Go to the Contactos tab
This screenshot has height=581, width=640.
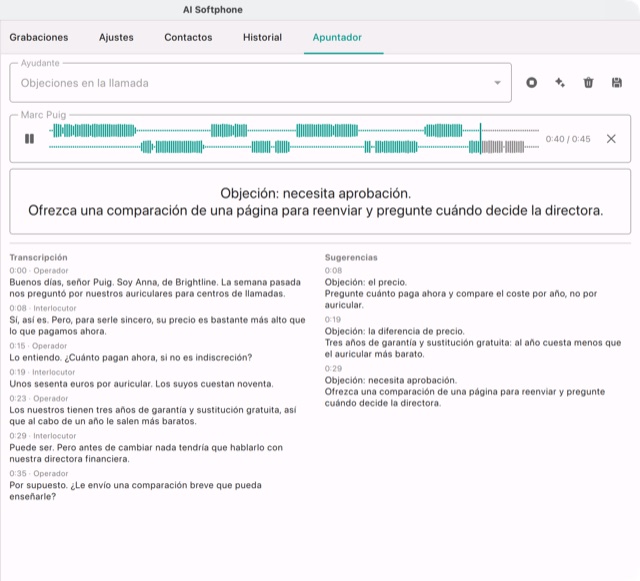click(x=188, y=37)
